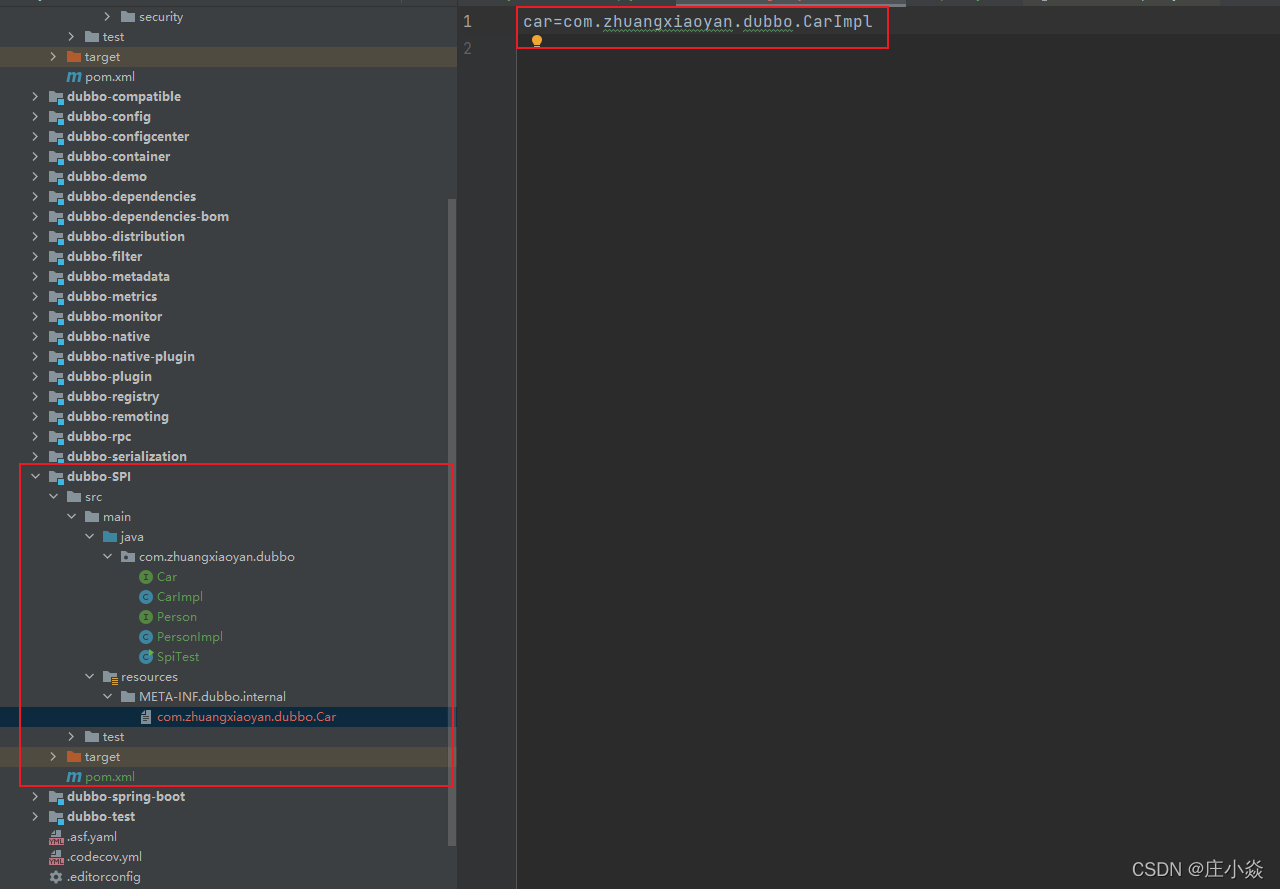Click the dubbo-SPI module folder icon
The width and height of the screenshot is (1280, 889).
[56, 477]
